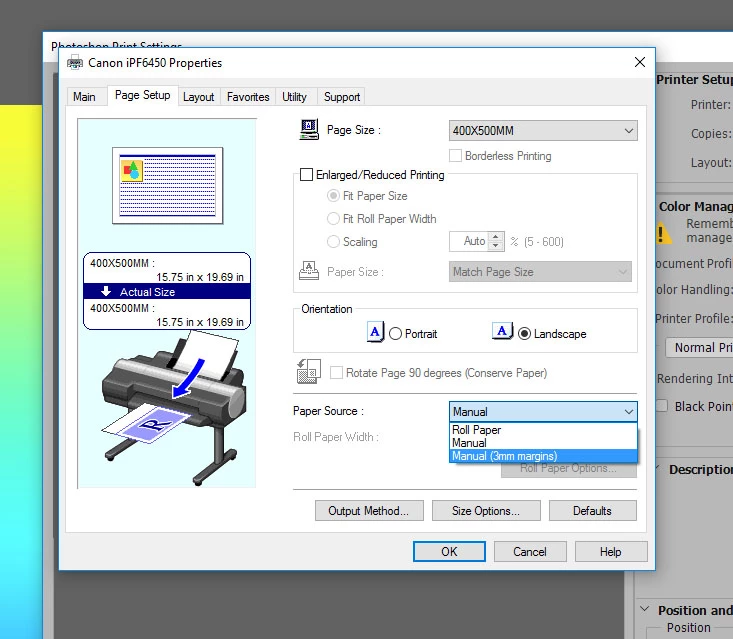
Task: Check Rotate Page 90 degrees option
Action: [x=336, y=373]
